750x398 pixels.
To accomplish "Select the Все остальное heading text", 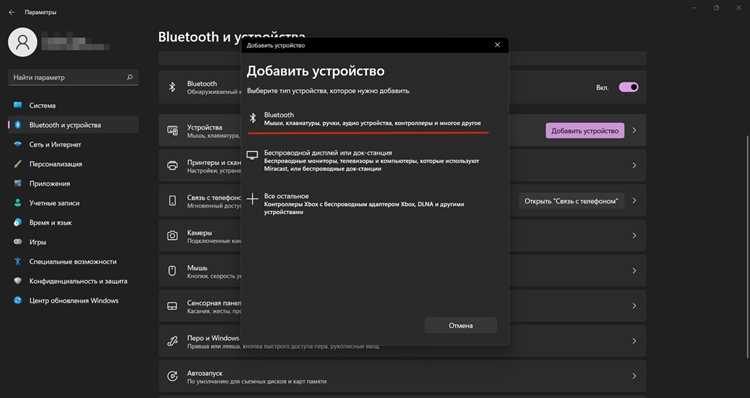I will click(x=287, y=196).
